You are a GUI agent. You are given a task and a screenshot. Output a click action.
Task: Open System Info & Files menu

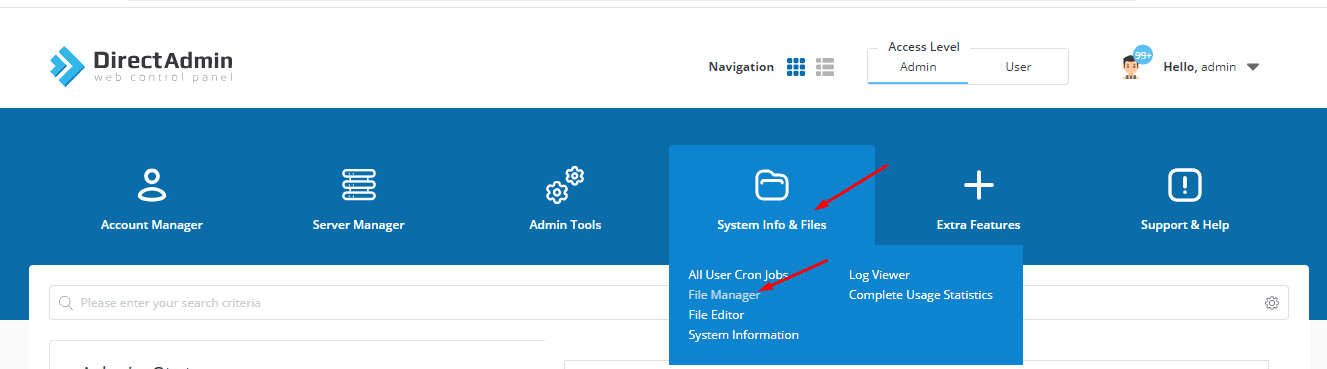point(772,198)
